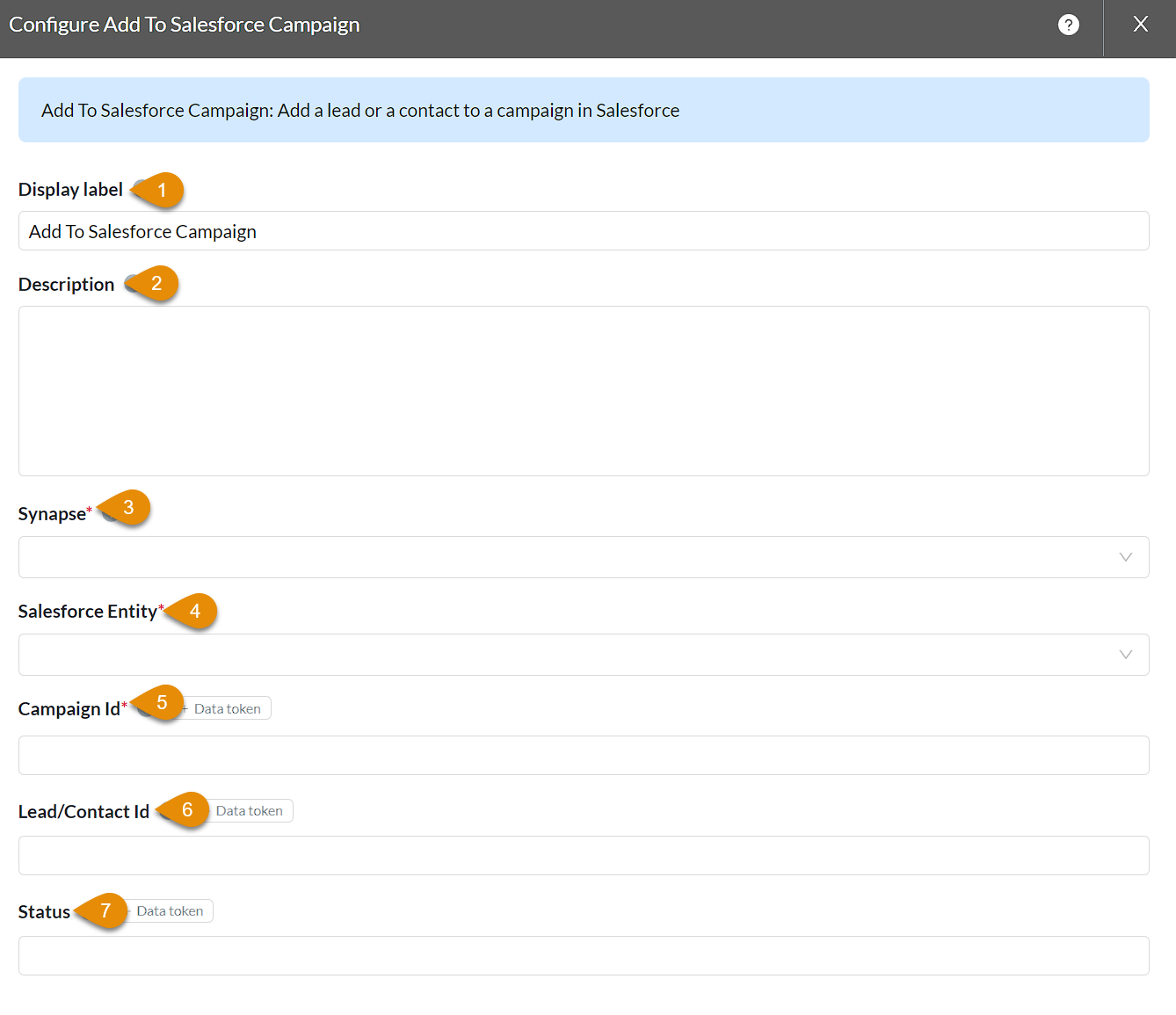Click the Status input field

pos(584,956)
